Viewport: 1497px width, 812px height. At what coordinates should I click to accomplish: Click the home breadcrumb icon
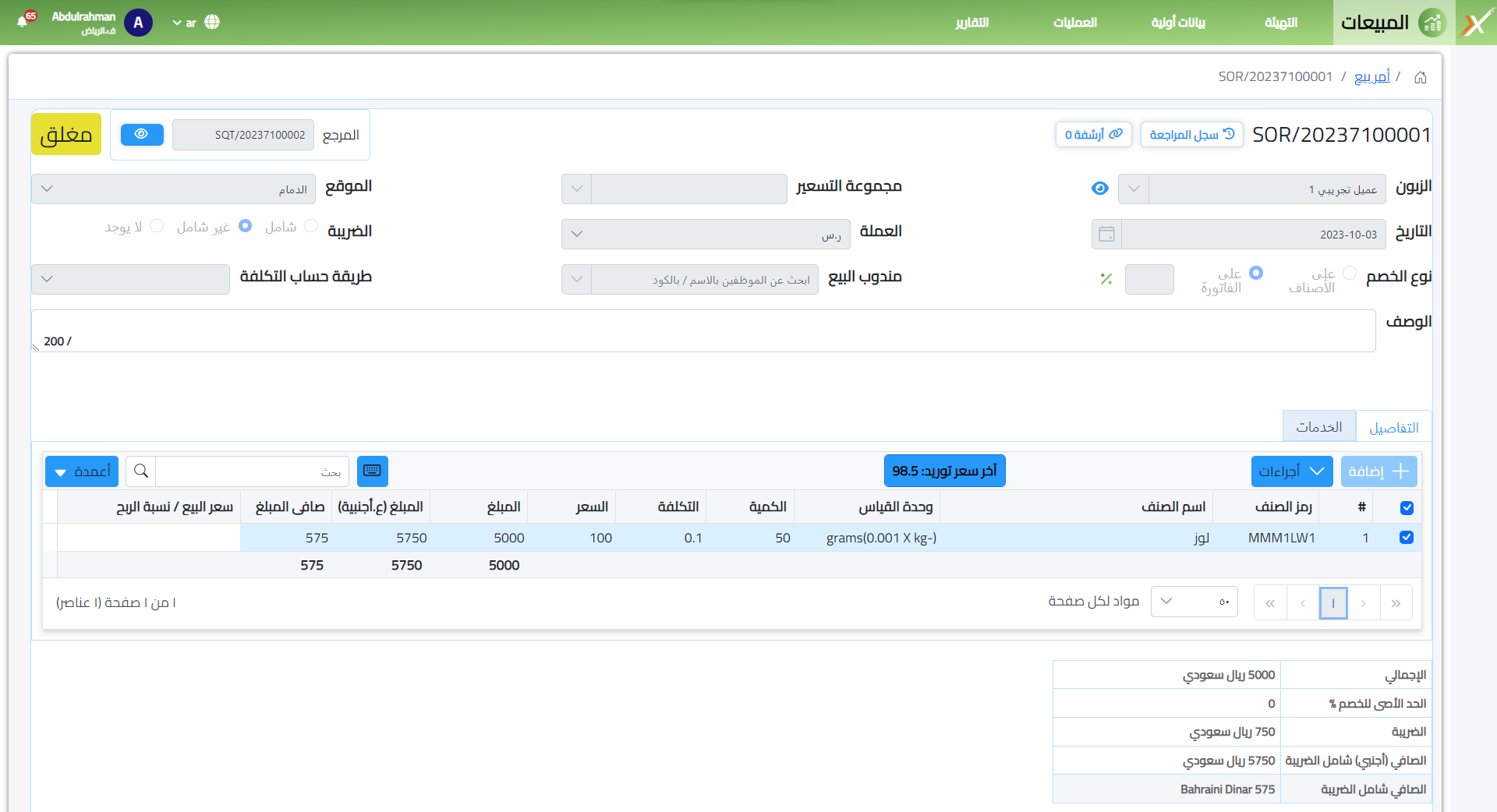pyautogui.click(x=1420, y=77)
